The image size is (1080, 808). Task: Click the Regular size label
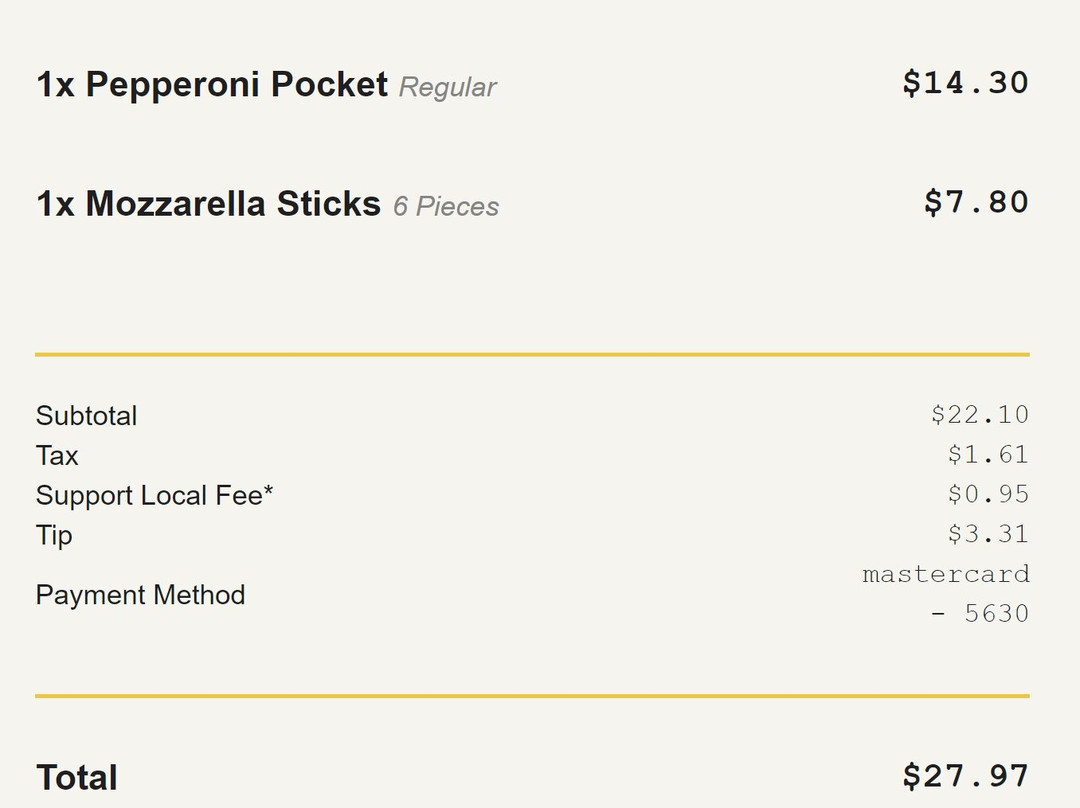447,87
